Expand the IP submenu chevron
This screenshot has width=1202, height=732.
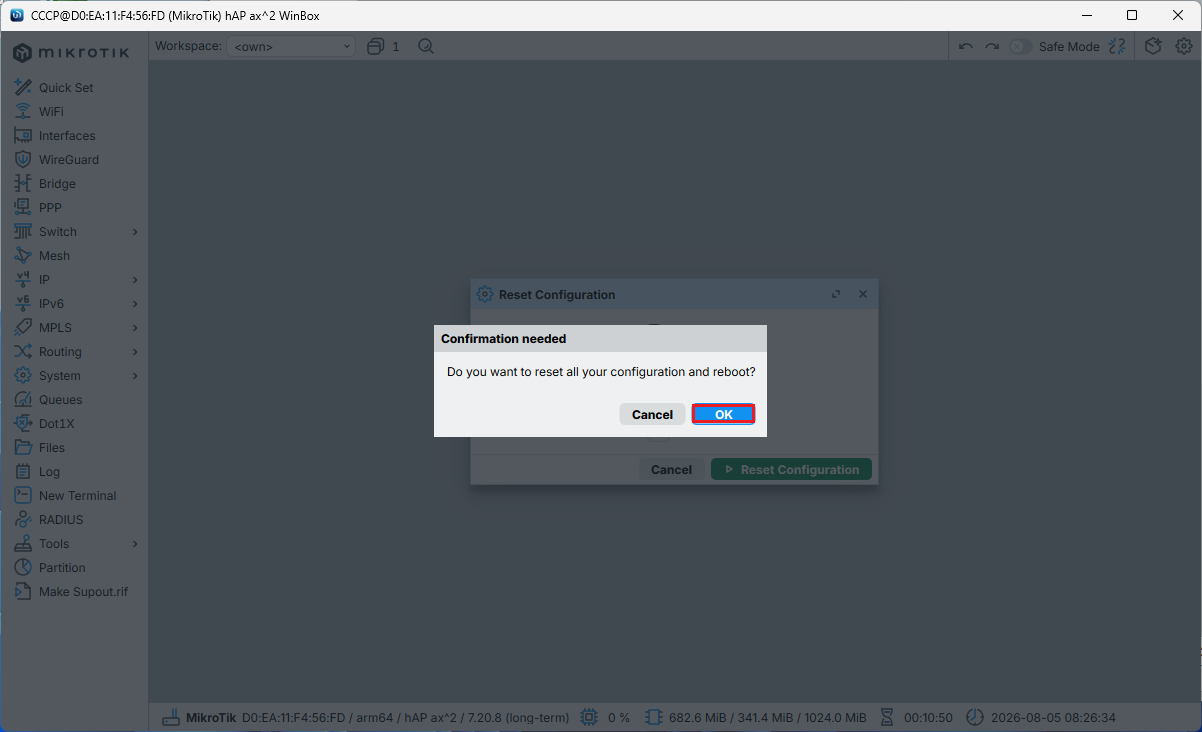point(135,280)
